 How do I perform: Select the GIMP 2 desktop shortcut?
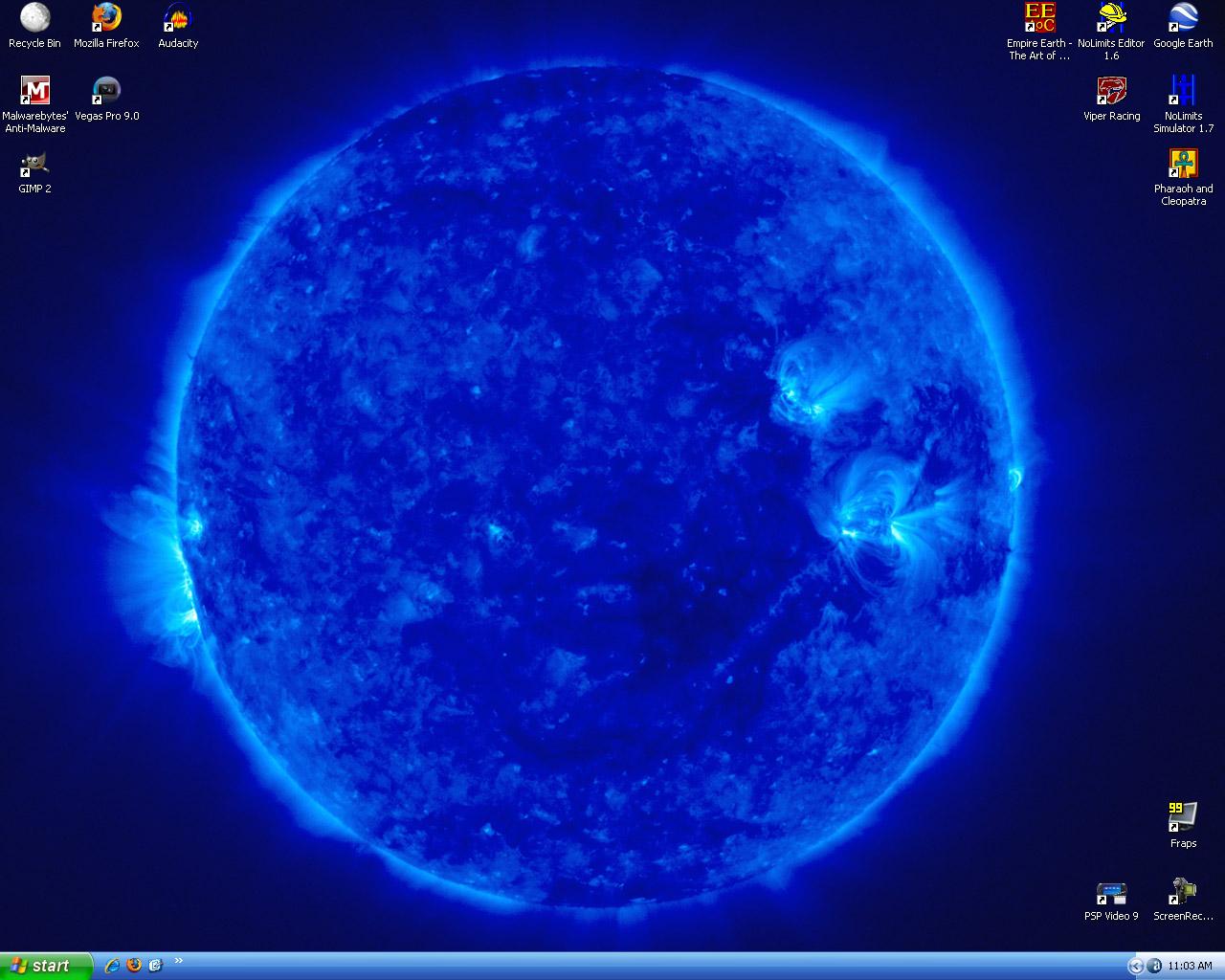pyautogui.click(x=34, y=171)
